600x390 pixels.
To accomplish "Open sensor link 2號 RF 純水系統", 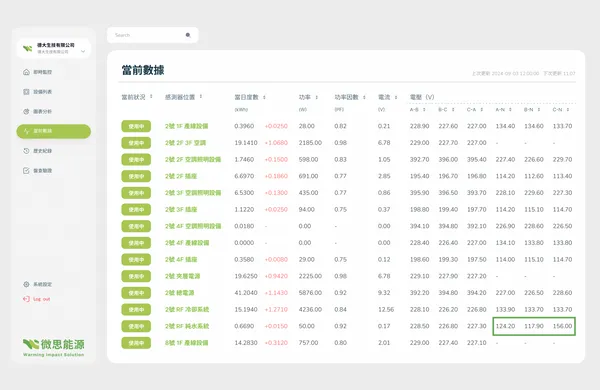I will 187,326.
